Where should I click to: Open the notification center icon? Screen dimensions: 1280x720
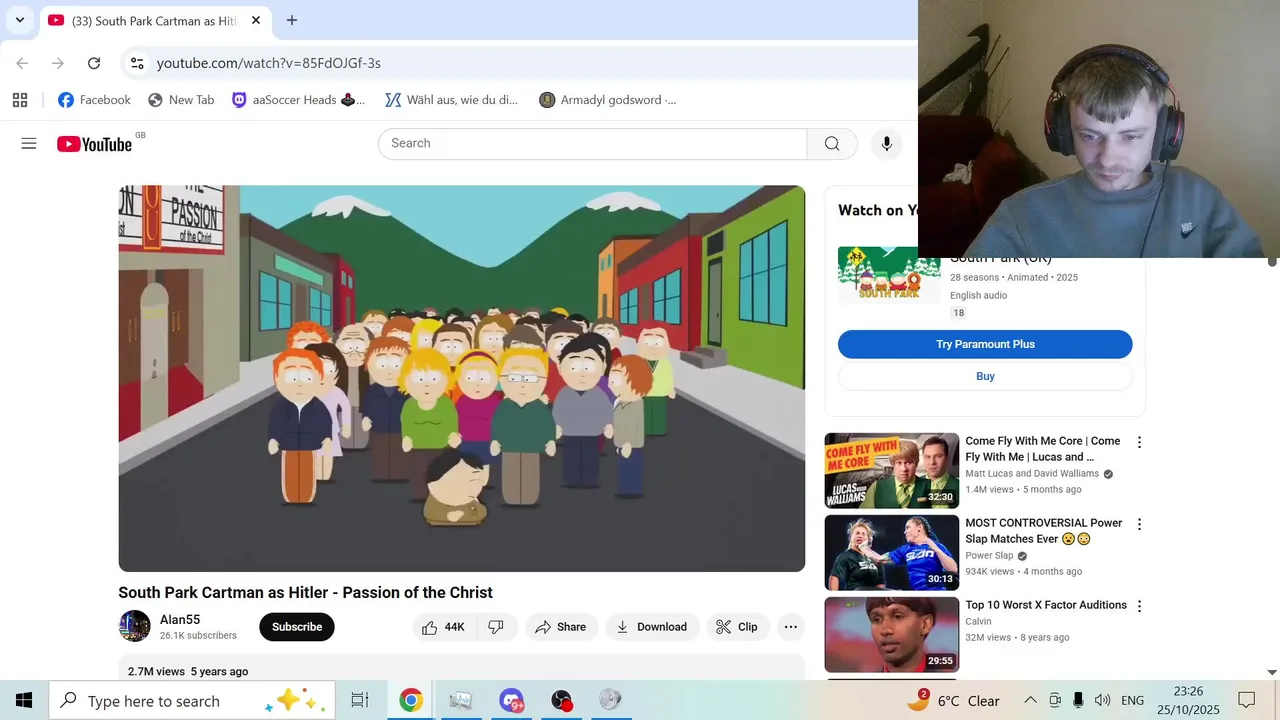click(1247, 700)
